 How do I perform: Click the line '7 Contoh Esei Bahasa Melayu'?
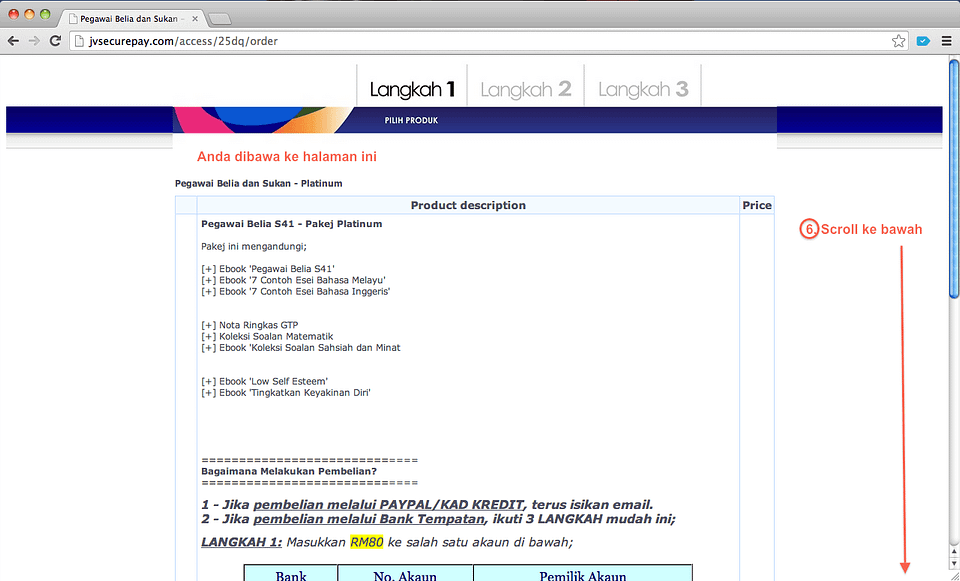click(293, 280)
